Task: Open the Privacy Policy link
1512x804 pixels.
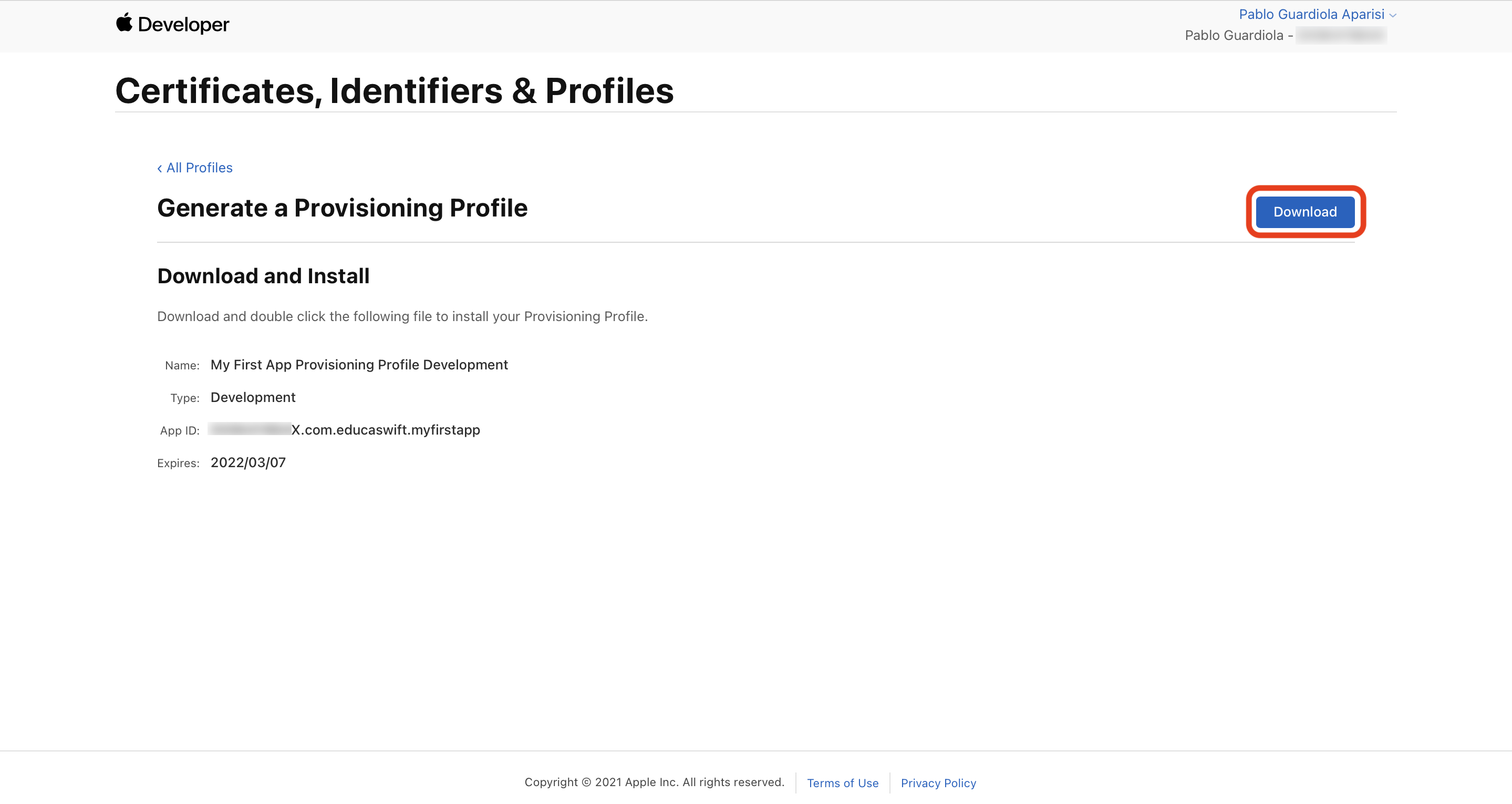Action: coord(938,783)
